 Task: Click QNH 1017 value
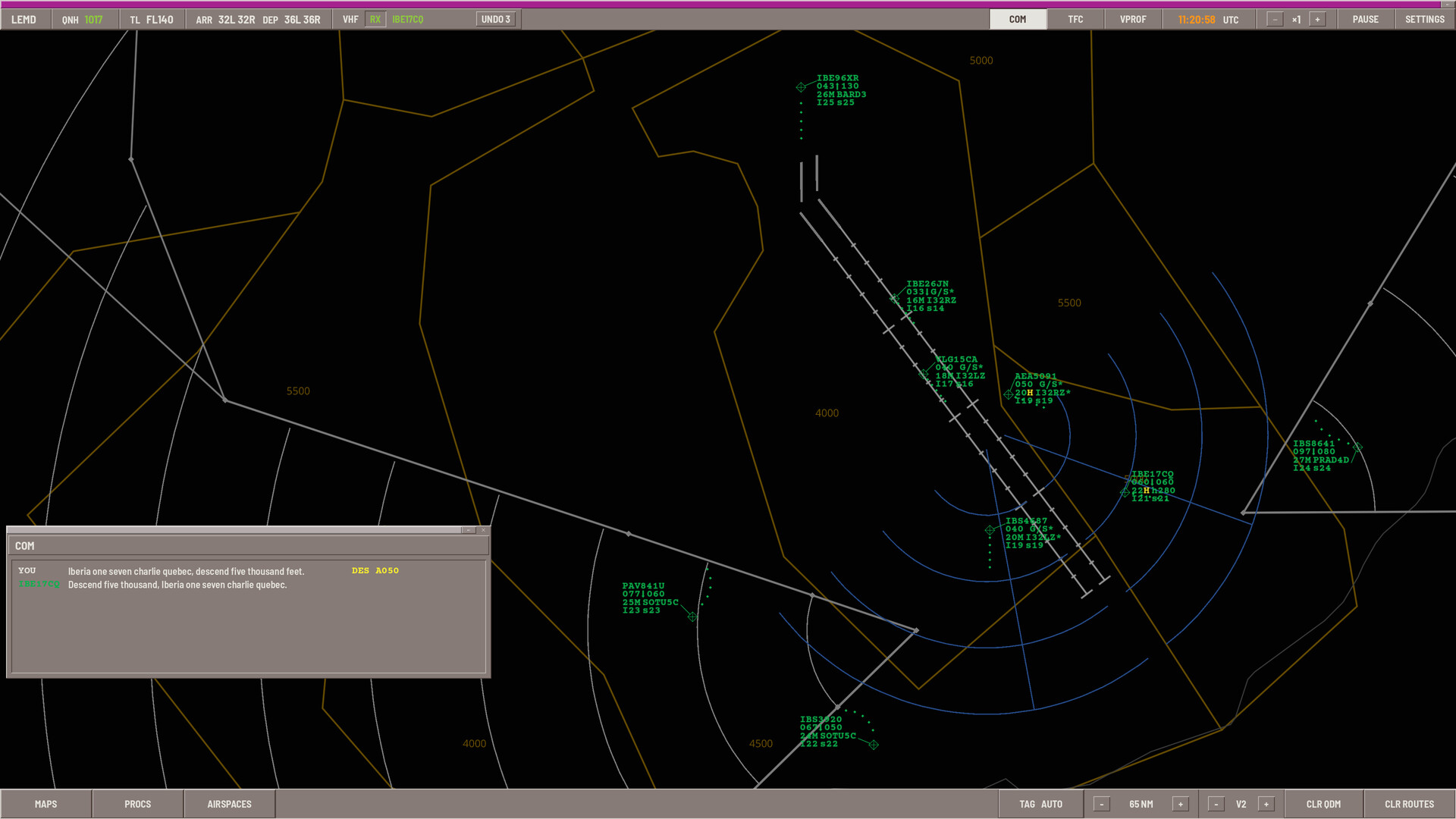93,20
